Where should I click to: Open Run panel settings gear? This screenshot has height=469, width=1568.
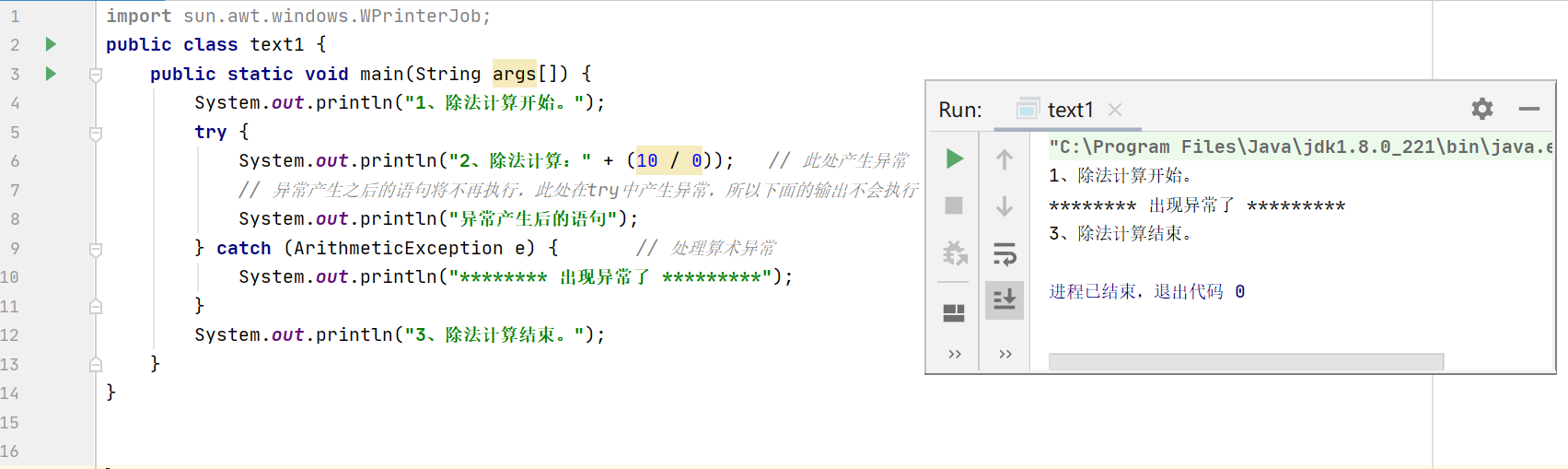[x=1482, y=109]
